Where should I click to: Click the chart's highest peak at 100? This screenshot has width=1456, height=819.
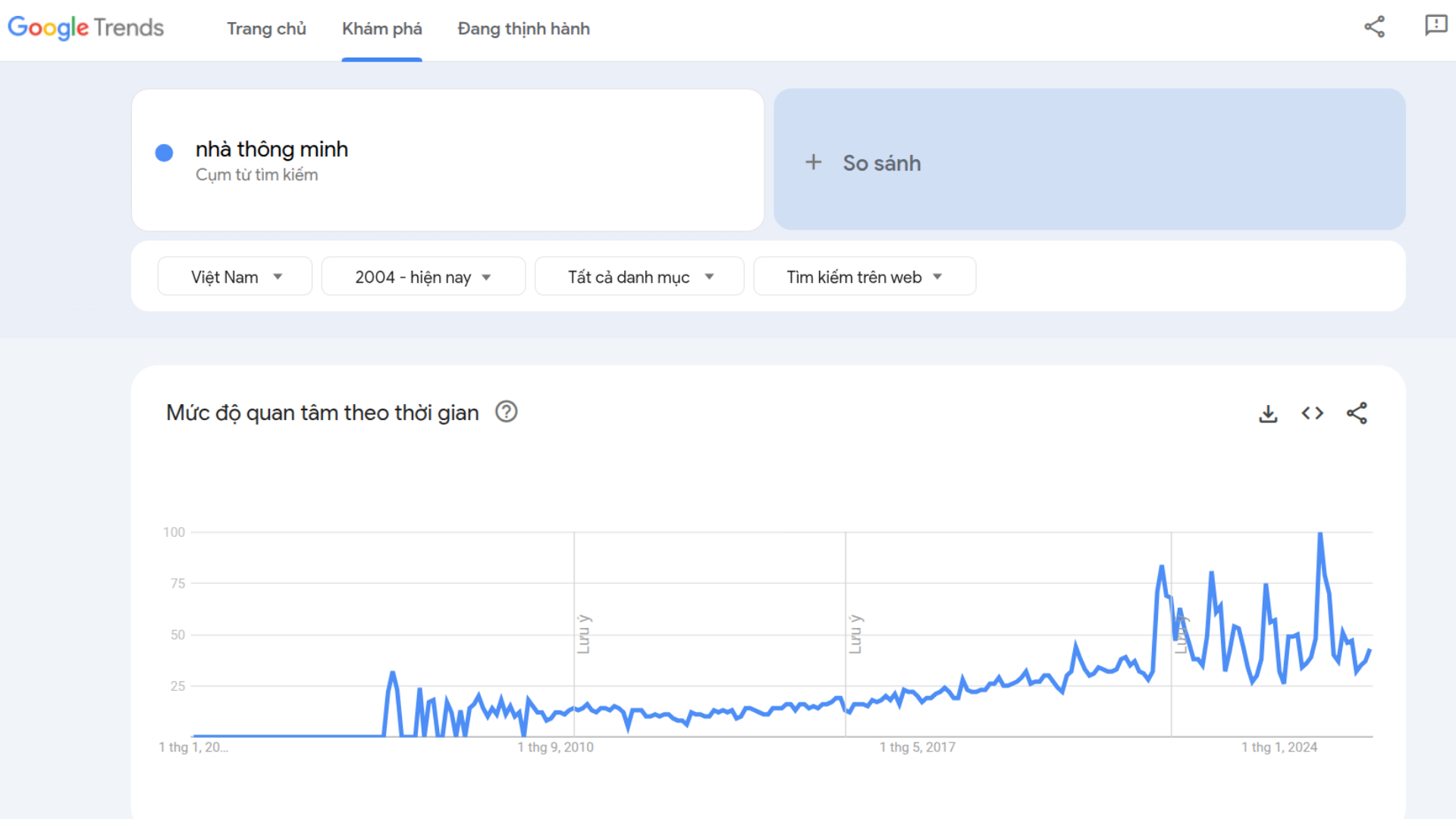tap(1320, 534)
